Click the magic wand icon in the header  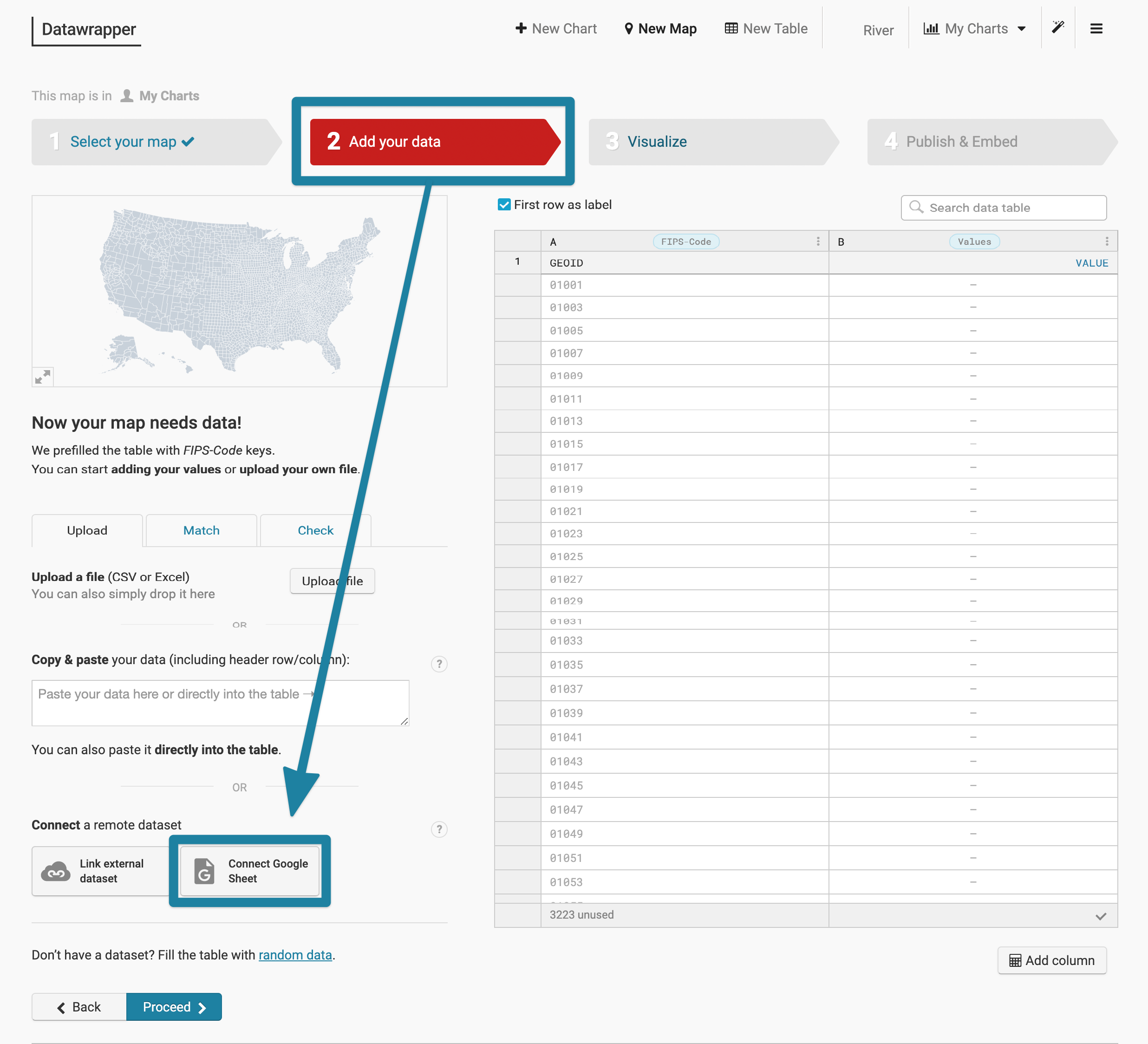click(x=1058, y=27)
